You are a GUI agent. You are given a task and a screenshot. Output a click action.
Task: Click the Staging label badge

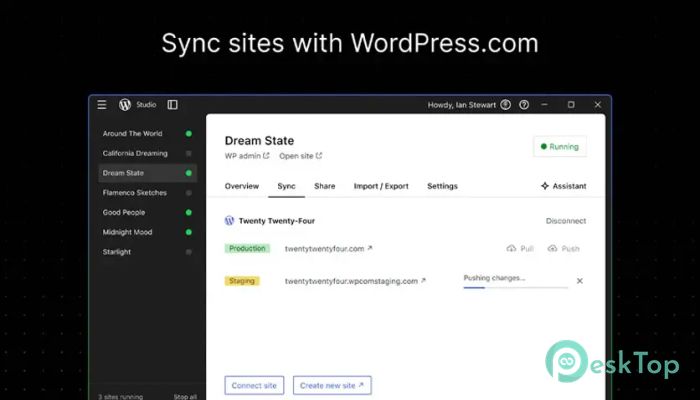tap(242, 281)
